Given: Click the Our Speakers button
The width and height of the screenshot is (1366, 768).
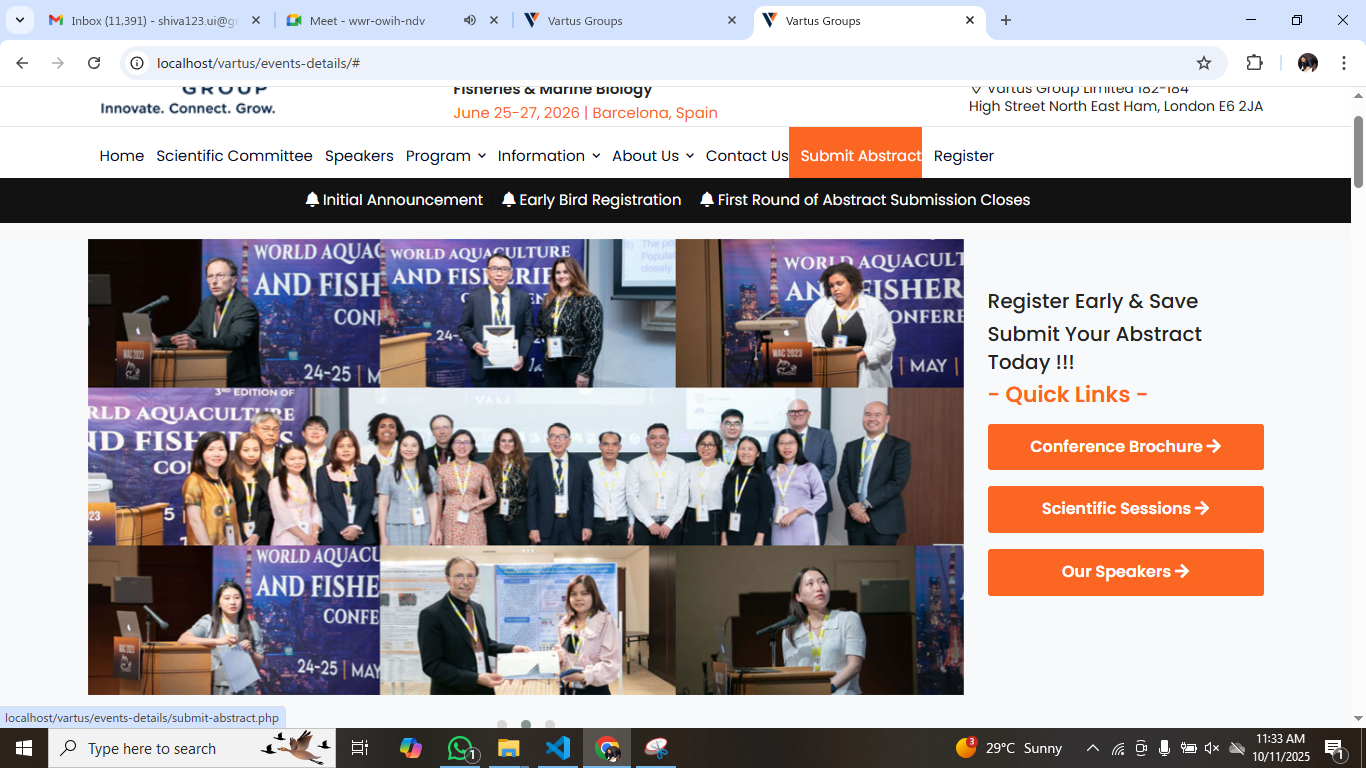Looking at the screenshot, I should (x=1125, y=572).
